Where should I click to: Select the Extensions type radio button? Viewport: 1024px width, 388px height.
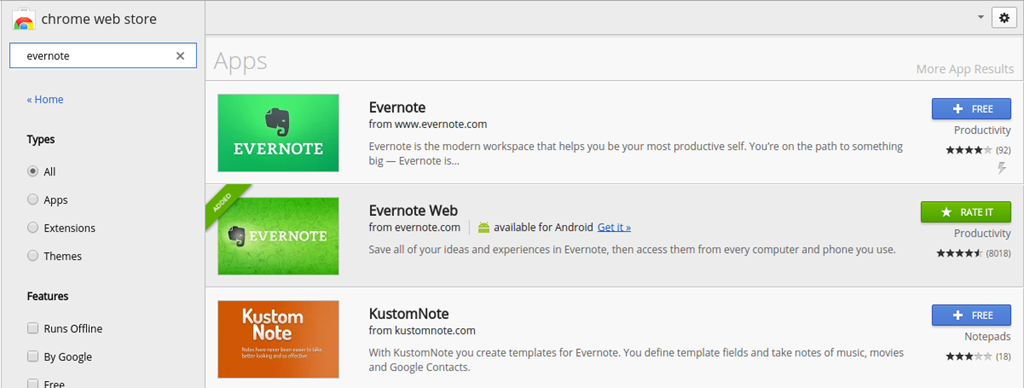point(33,227)
